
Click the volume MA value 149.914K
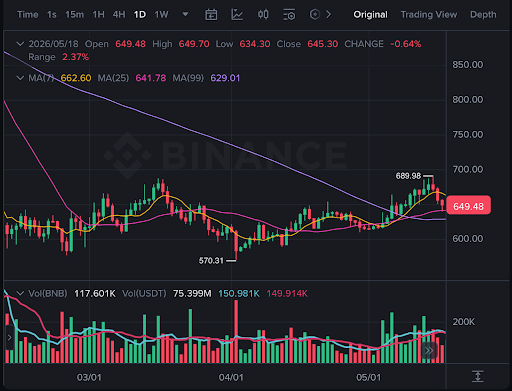point(287,293)
